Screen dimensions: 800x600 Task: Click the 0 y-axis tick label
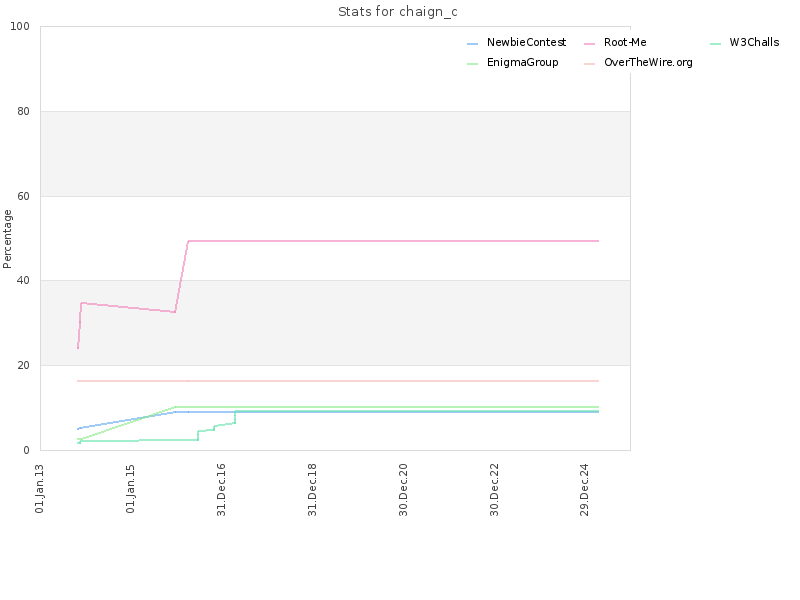point(27,450)
